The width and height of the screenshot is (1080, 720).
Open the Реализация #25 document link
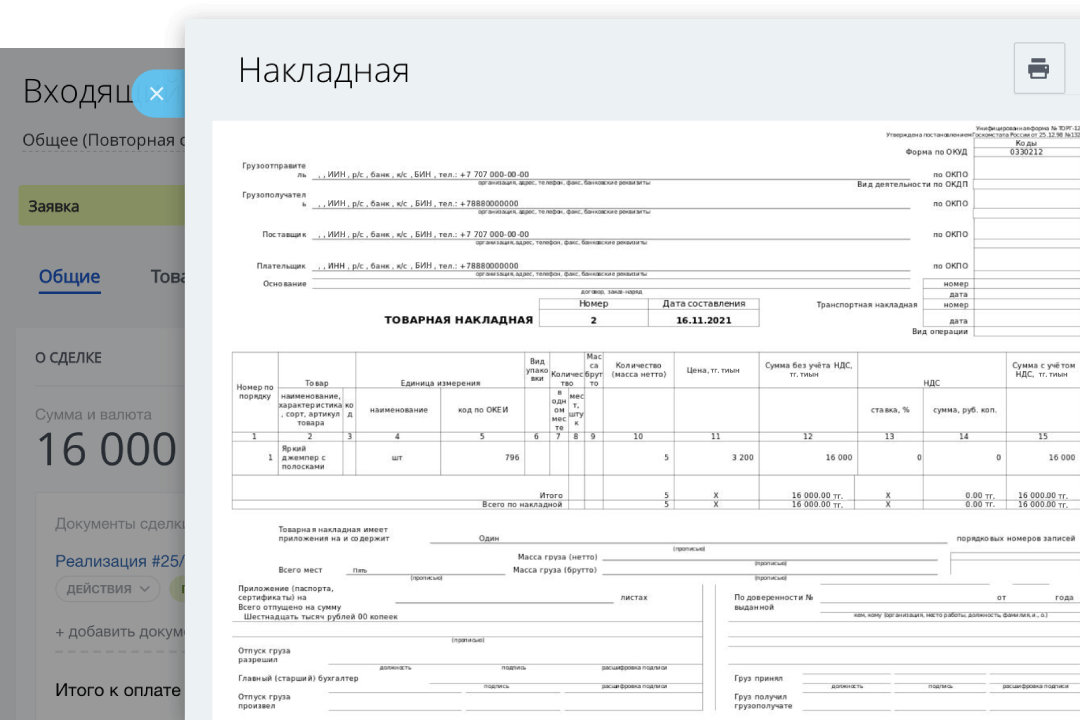(120, 561)
